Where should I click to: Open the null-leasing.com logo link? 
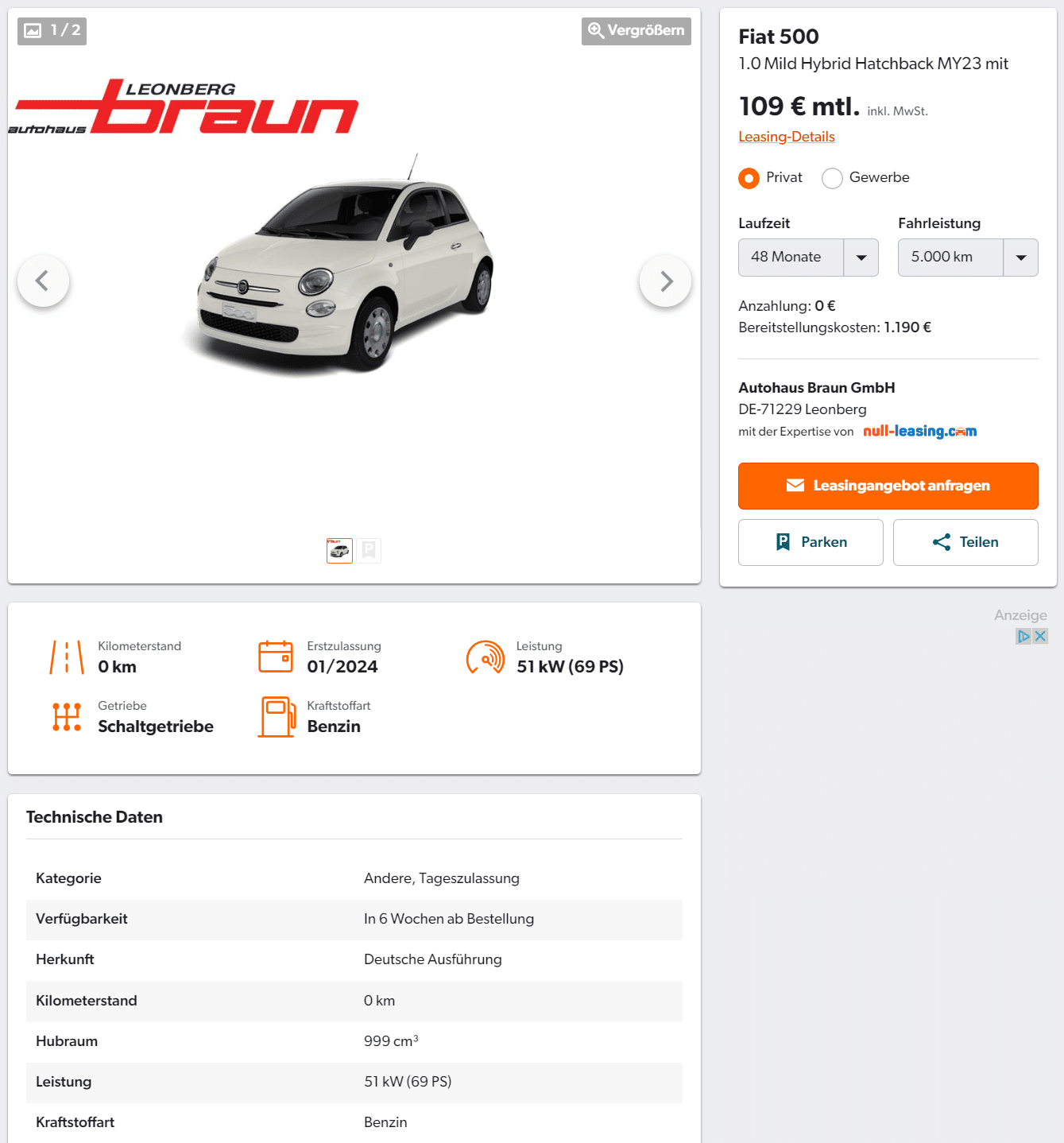920,432
